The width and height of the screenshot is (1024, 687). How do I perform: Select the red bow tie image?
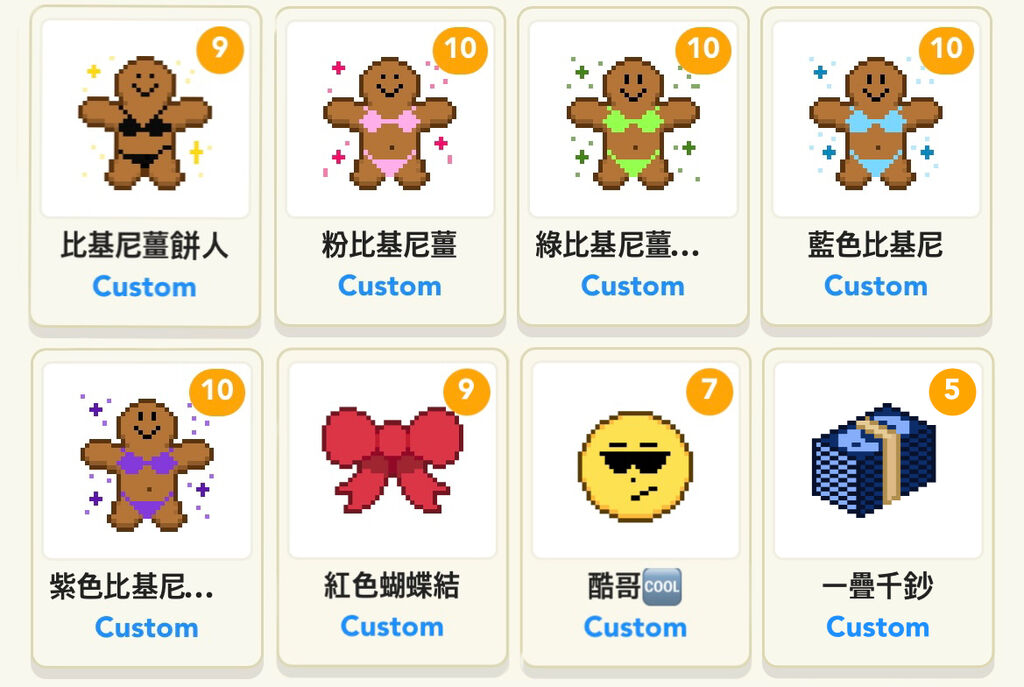coord(392,460)
